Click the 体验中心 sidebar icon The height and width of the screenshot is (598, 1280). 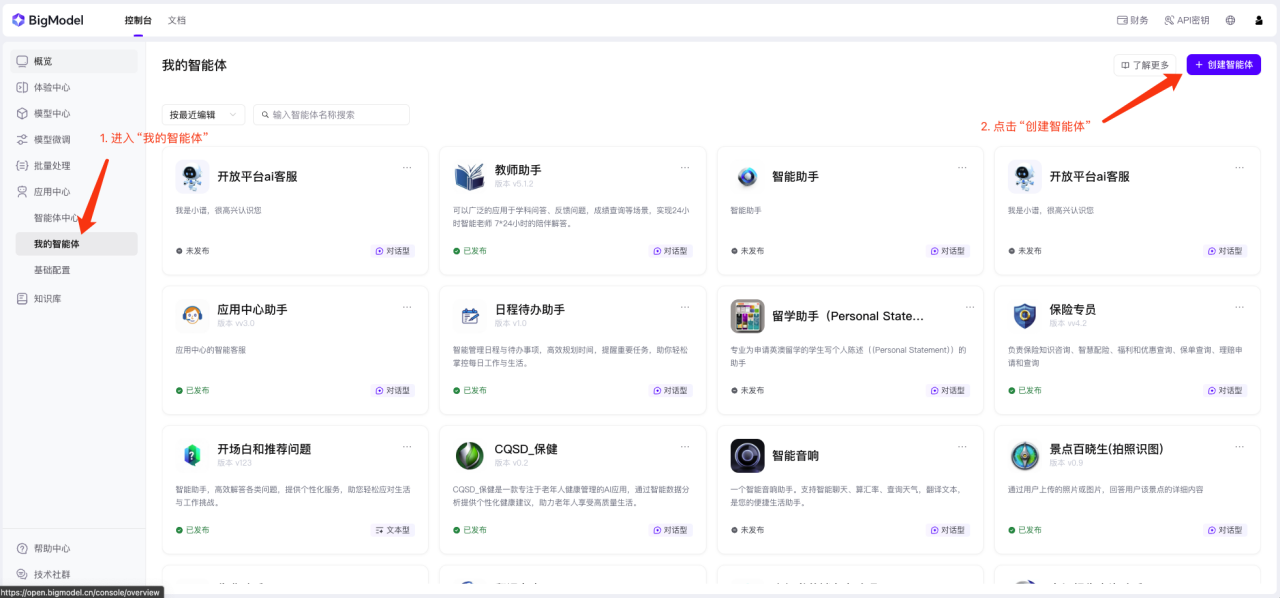[22, 87]
